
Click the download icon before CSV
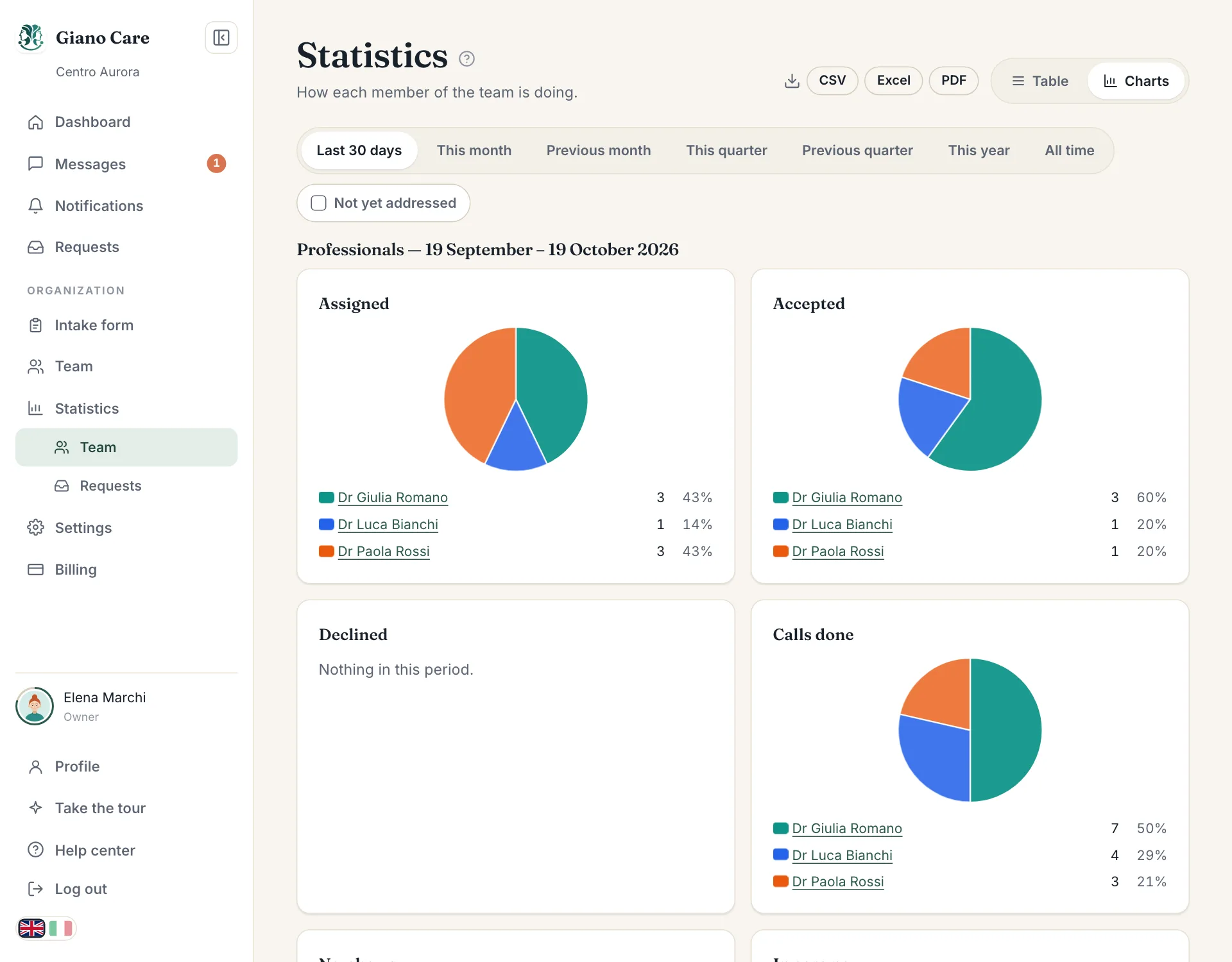(x=792, y=81)
